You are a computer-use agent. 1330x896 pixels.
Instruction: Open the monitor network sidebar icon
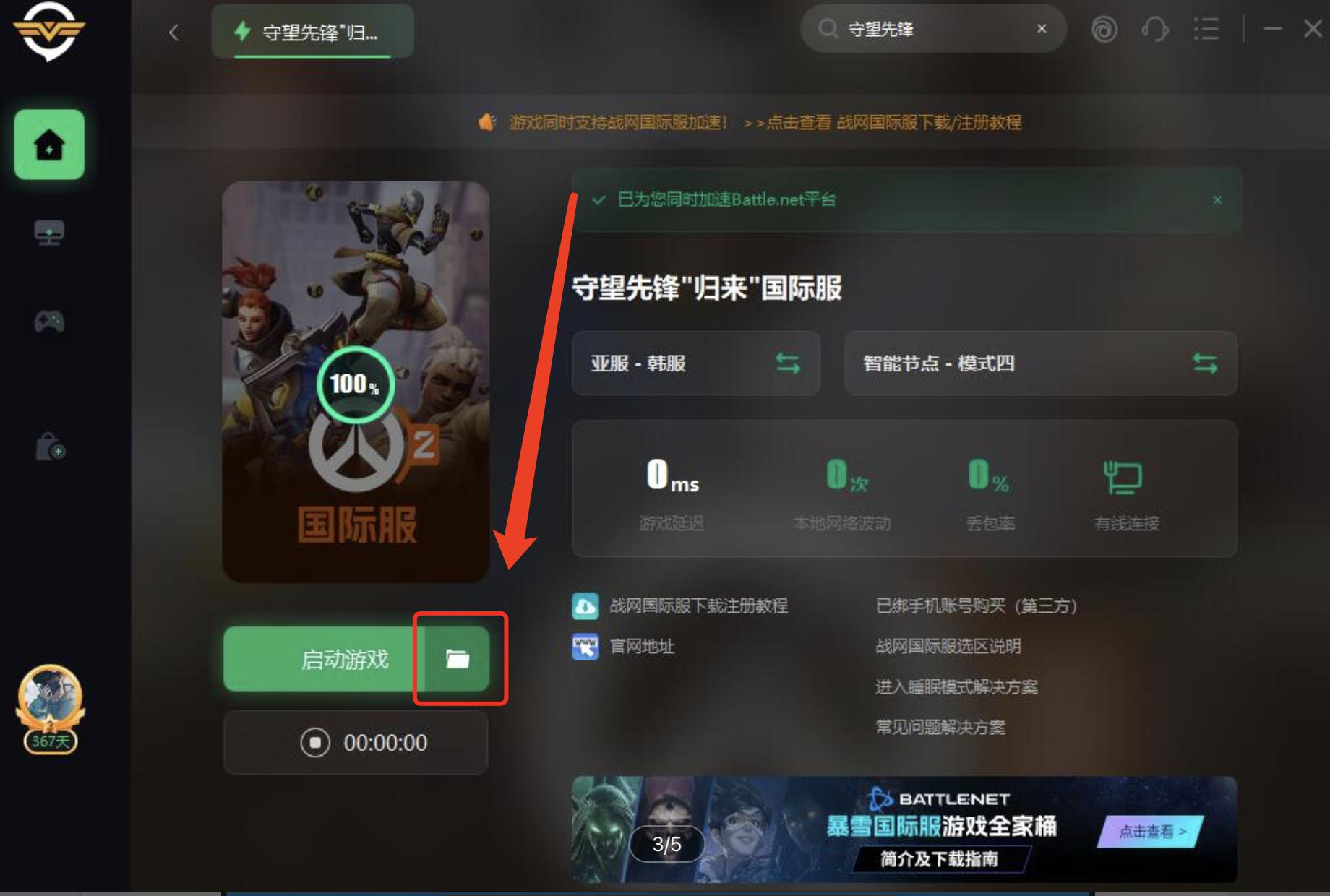point(49,233)
